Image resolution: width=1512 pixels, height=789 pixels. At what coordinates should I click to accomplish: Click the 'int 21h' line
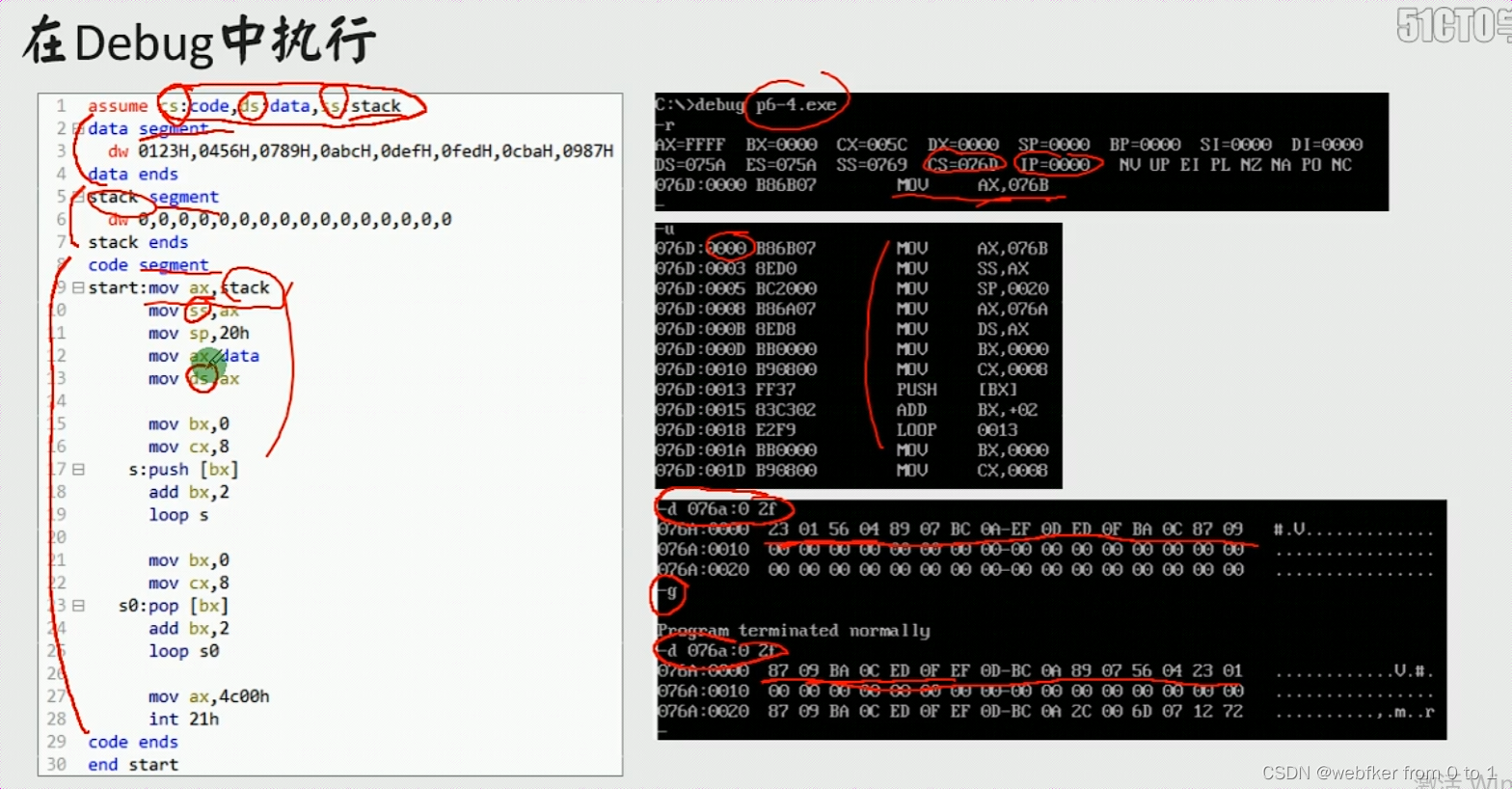point(184,720)
